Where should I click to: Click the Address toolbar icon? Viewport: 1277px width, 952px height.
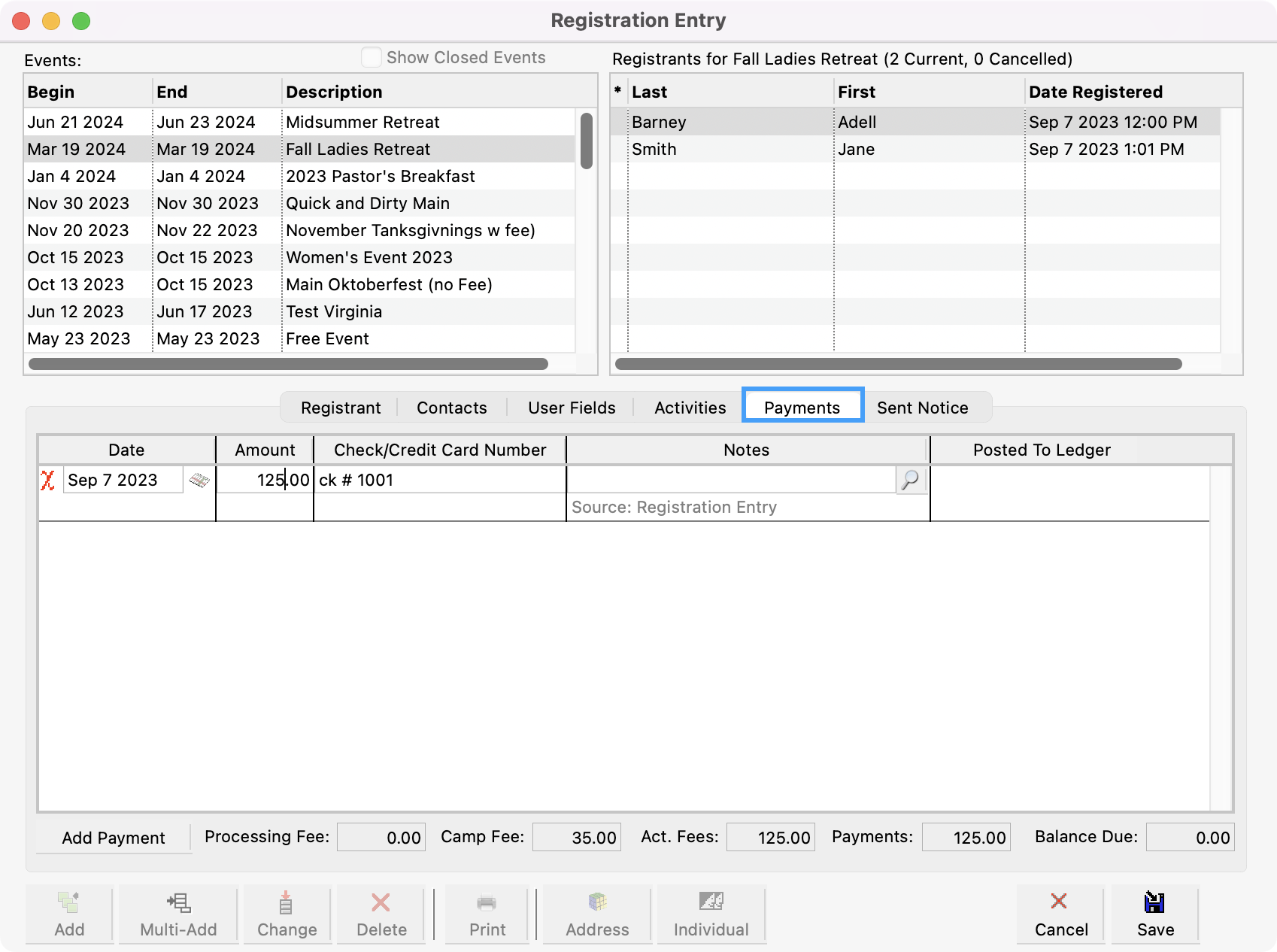(597, 902)
